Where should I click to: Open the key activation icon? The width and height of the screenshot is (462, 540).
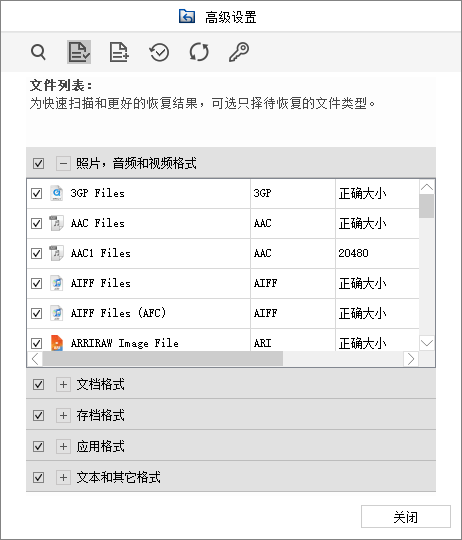pyautogui.click(x=239, y=52)
